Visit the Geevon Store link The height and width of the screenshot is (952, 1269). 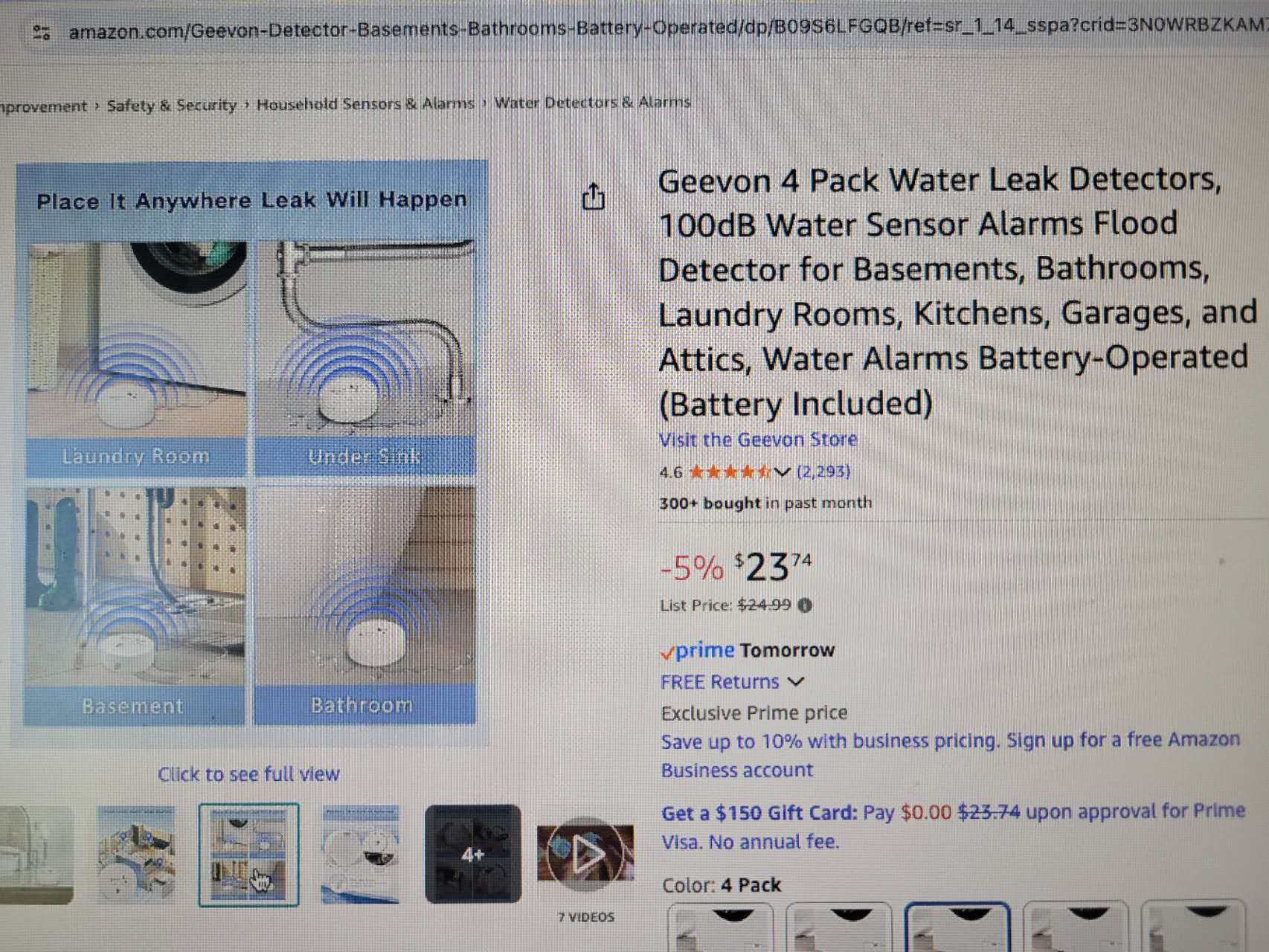click(x=758, y=440)
